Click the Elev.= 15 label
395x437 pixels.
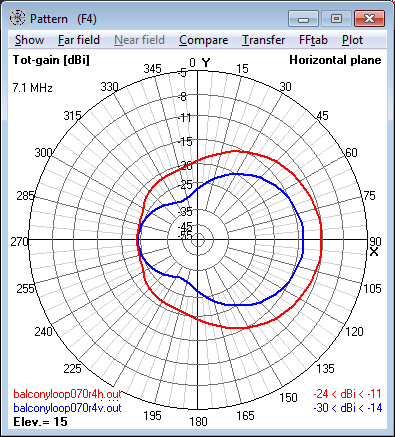point(40,422)
